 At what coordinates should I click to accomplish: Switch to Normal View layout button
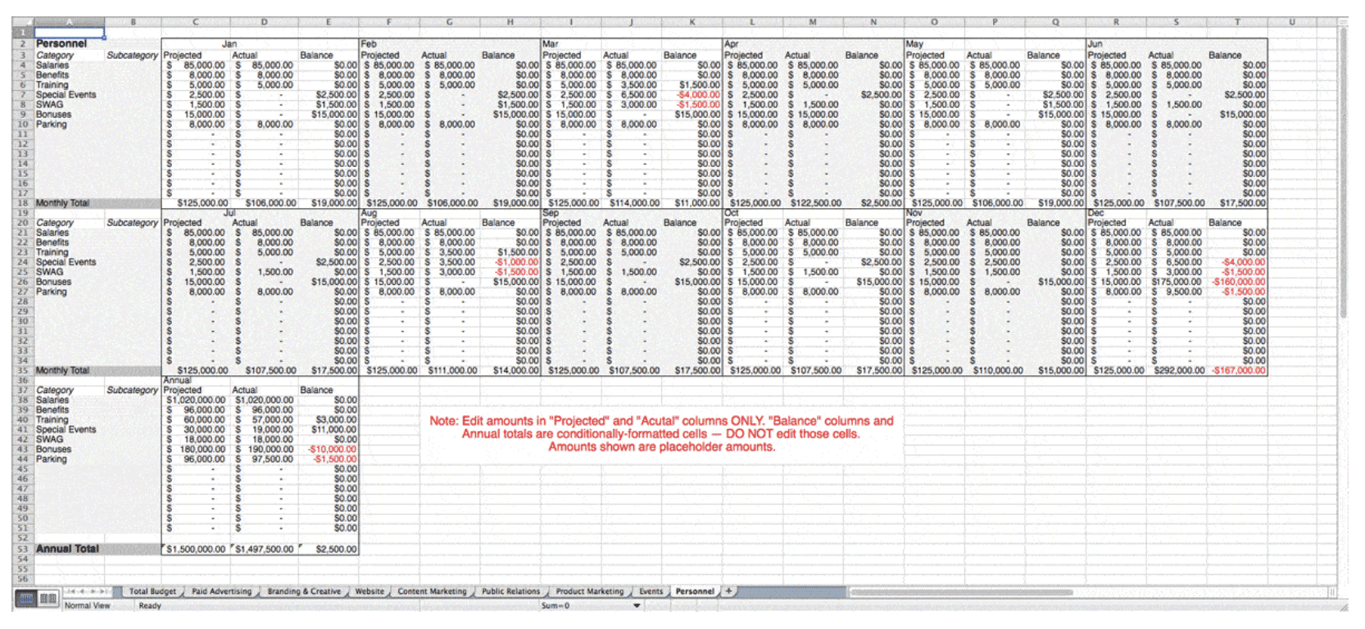pyautogui.click(x=25, y=598)
